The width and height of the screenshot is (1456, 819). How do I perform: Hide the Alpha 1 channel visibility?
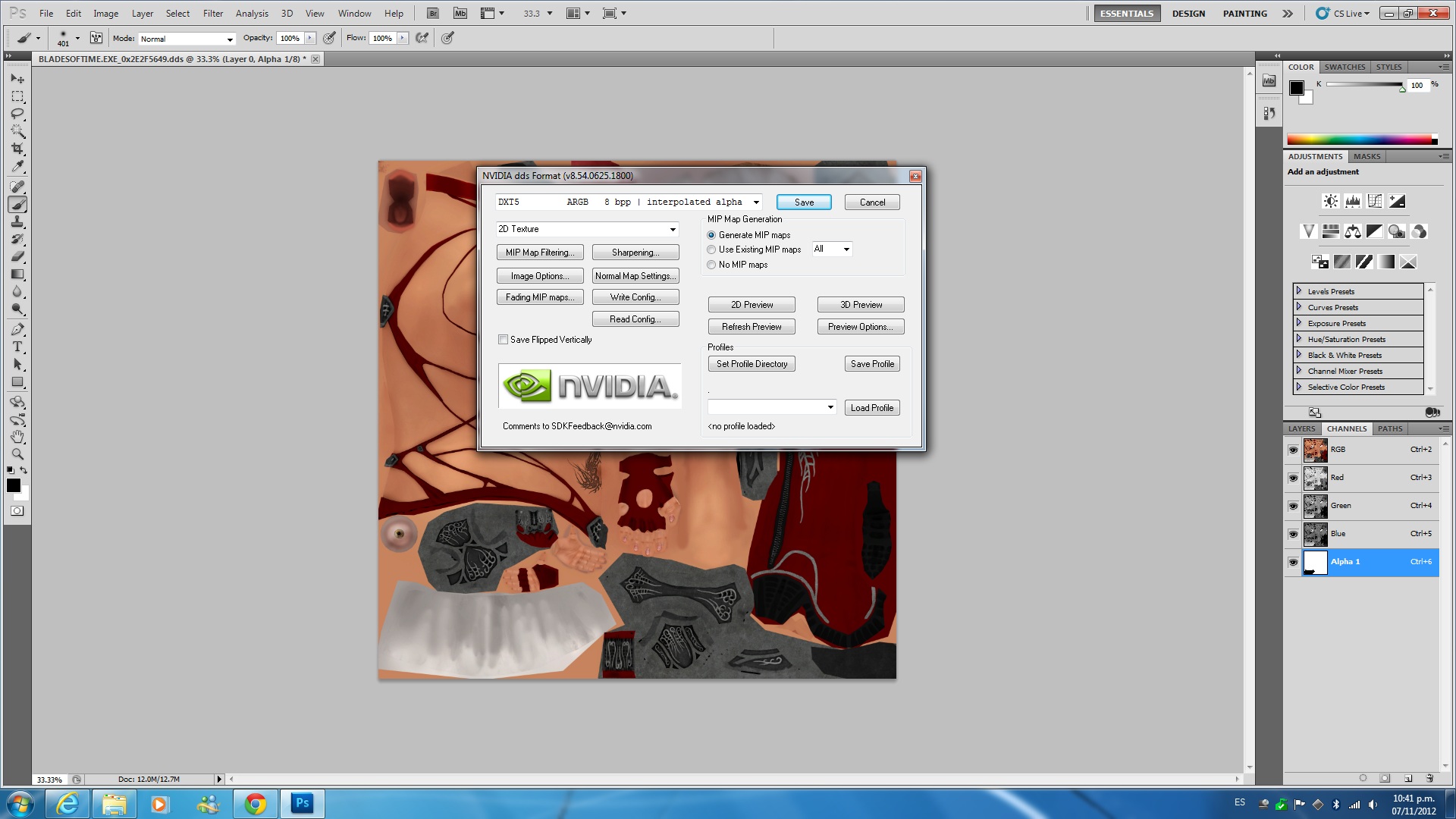1293,562
